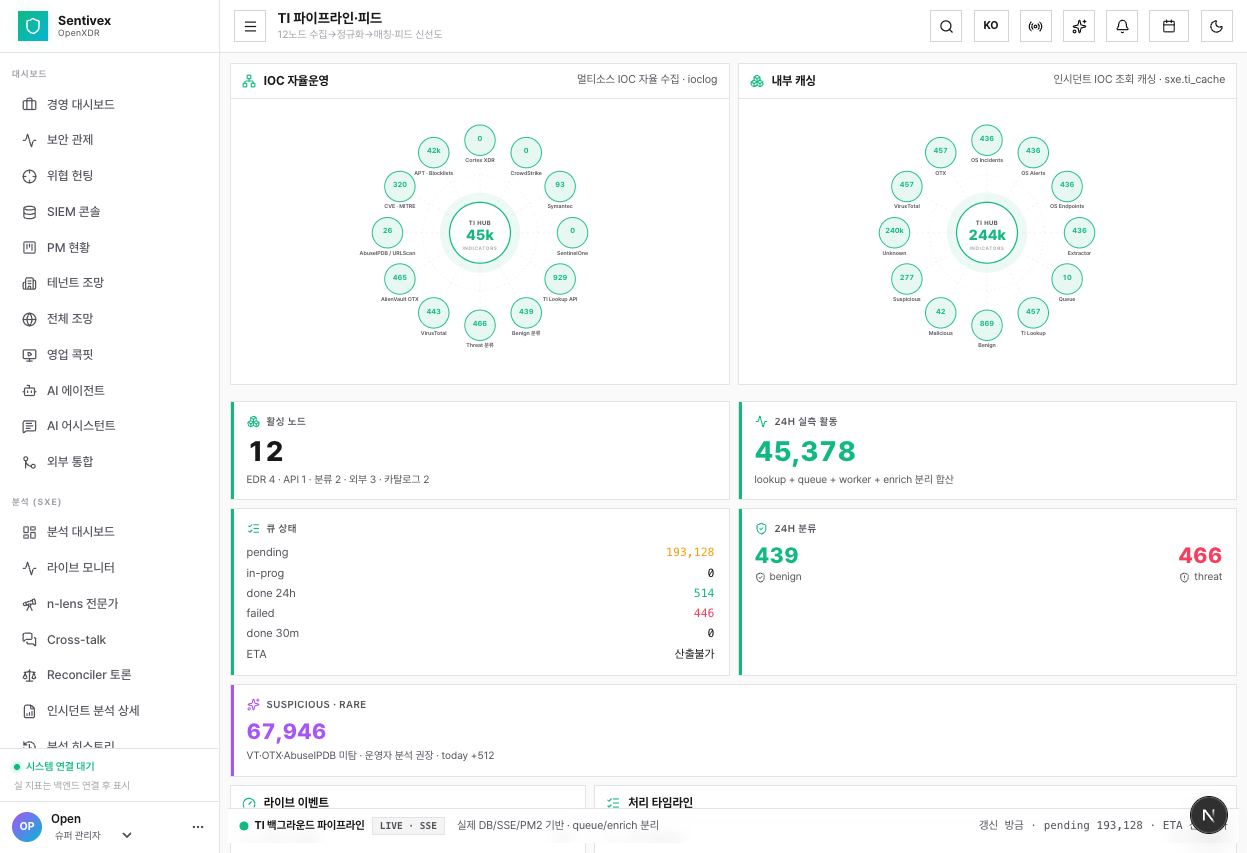Click the scales icon for Reconciler 토론
This screenshot has width=1247, height=853.
click(x=29, y=675)
